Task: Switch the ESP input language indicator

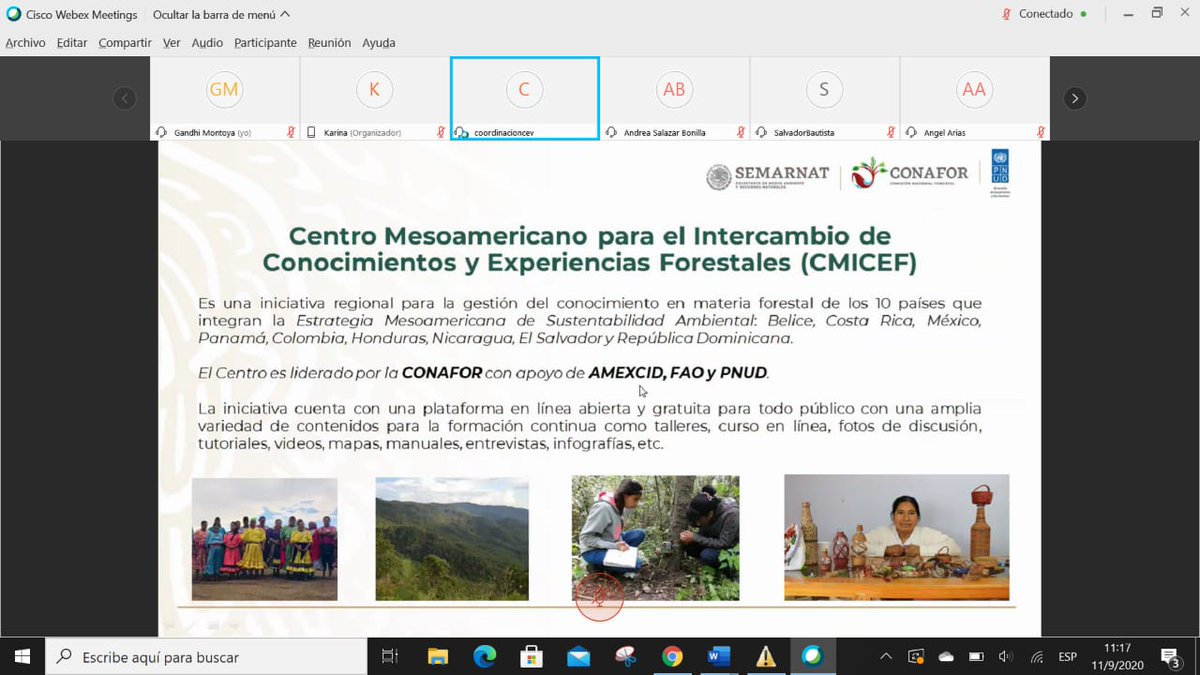Action: (1068, 657)
